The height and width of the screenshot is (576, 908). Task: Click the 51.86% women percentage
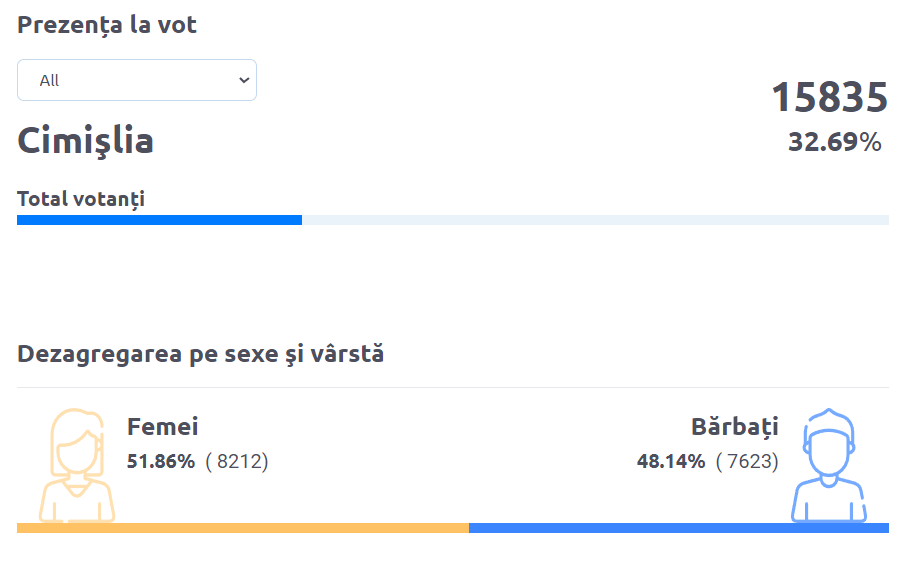(161, 461)
